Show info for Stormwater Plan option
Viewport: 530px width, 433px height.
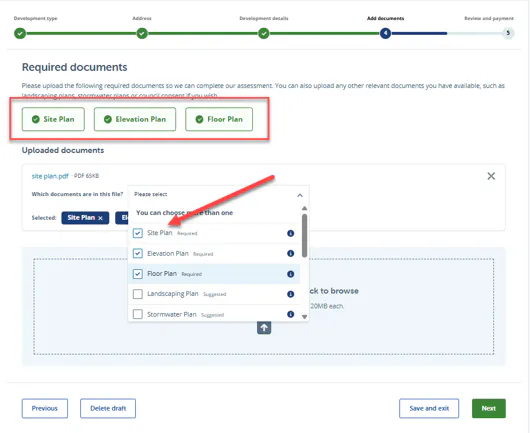[x=290, y=314]
